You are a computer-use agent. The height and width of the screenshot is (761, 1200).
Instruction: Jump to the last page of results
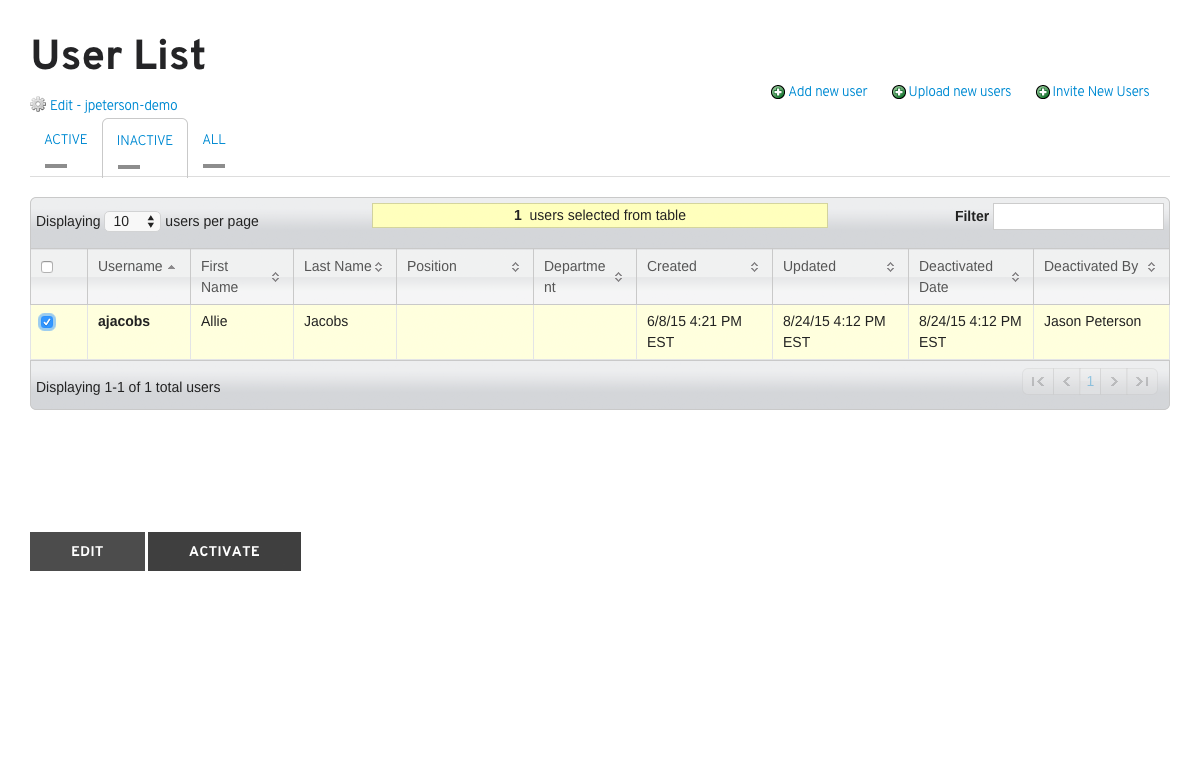(x=1142, y=381)
